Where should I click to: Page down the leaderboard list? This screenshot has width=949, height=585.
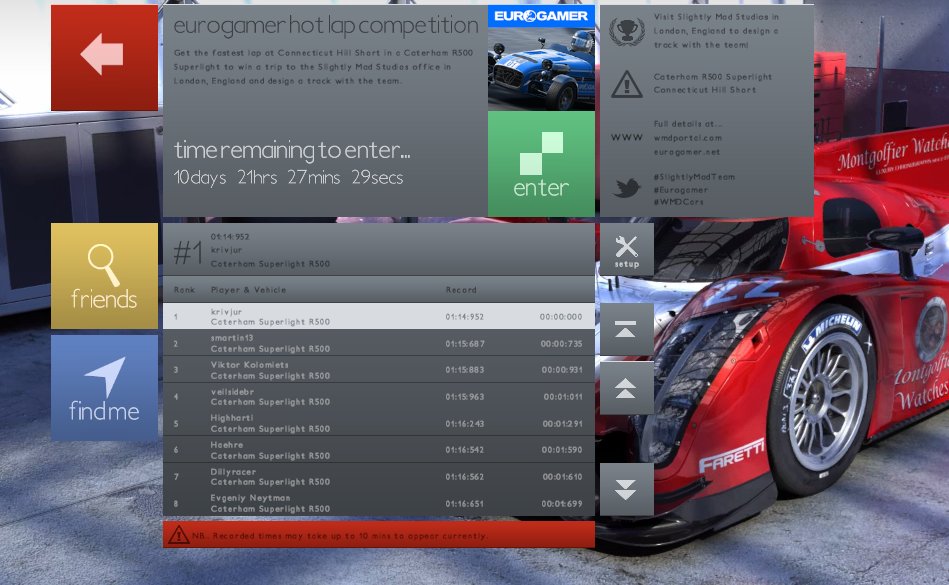coord(626,489)
